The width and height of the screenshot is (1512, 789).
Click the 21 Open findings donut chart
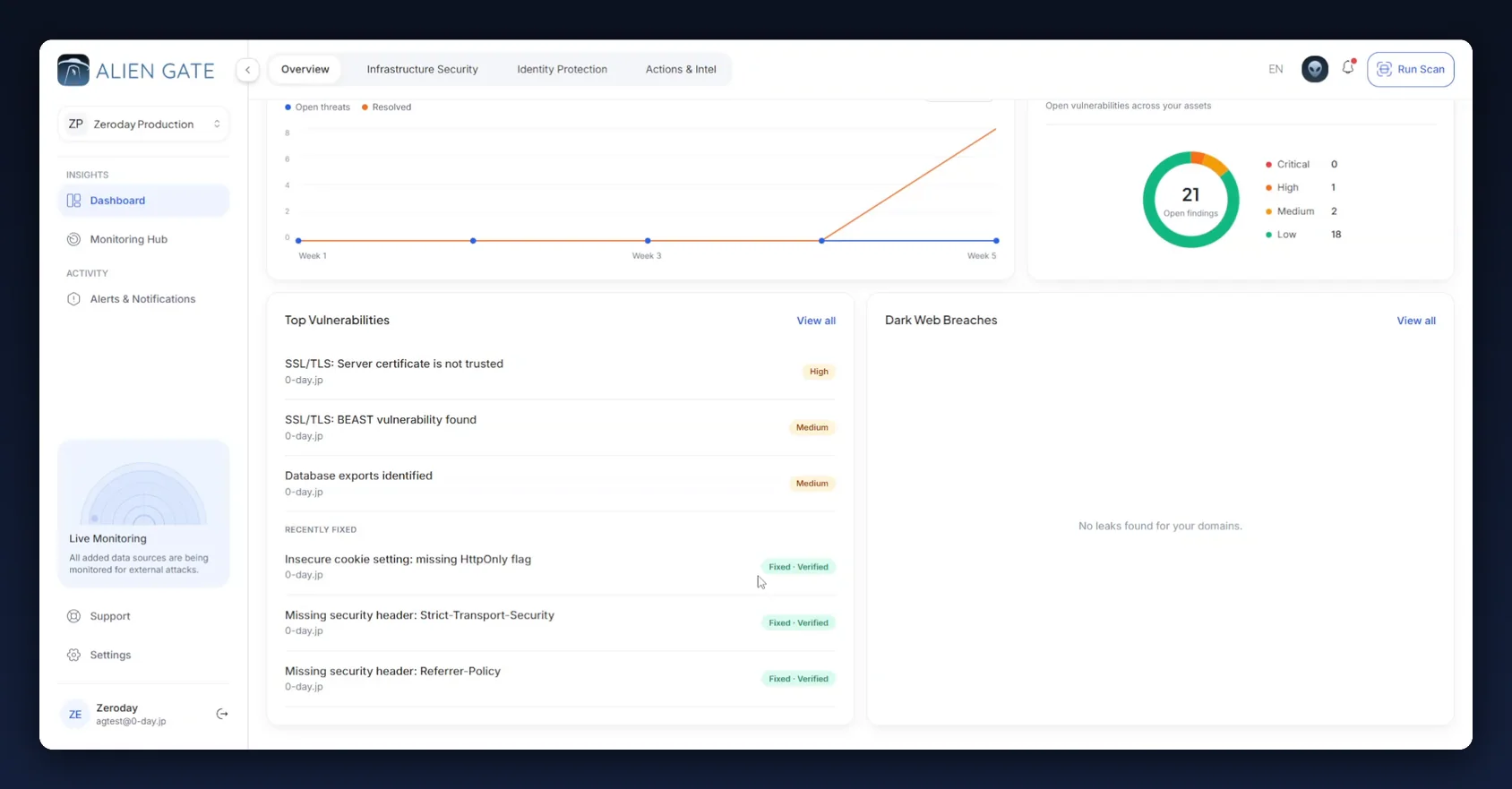(x=1190, y=200)
